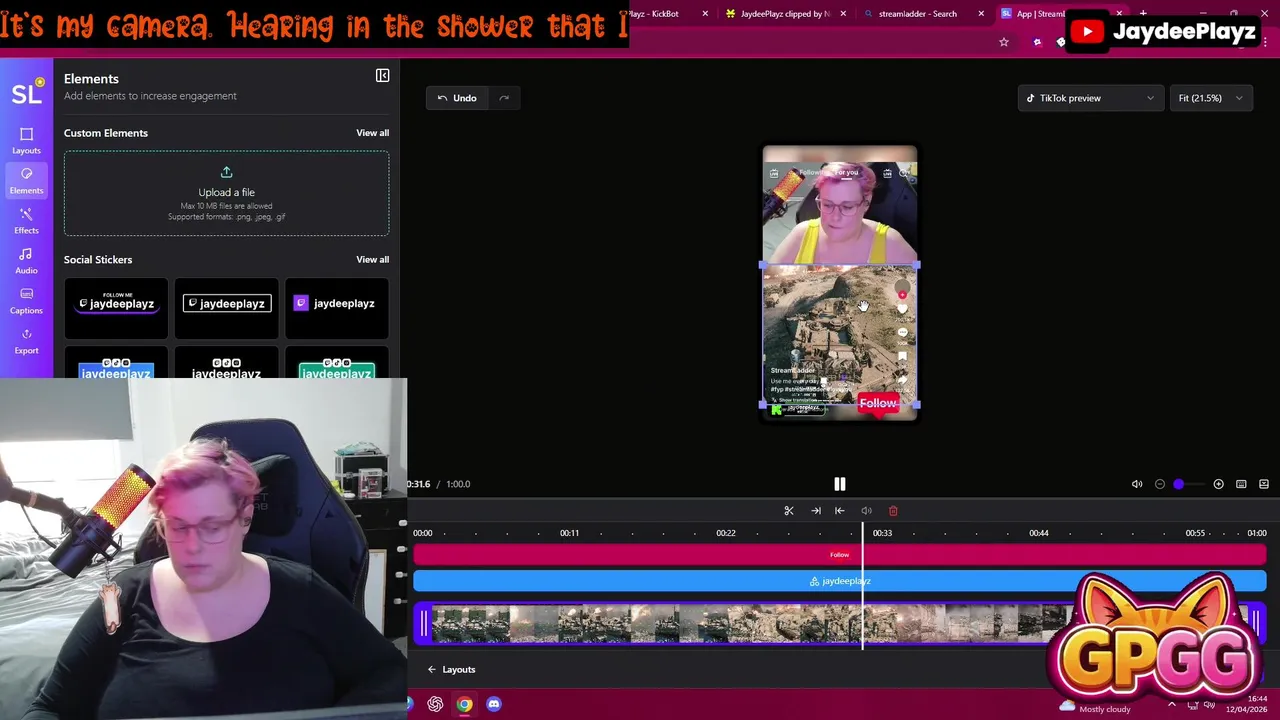1280x720 pixels.
Task: Click the StreamLadder SL logo
Action: pos(27,93)
